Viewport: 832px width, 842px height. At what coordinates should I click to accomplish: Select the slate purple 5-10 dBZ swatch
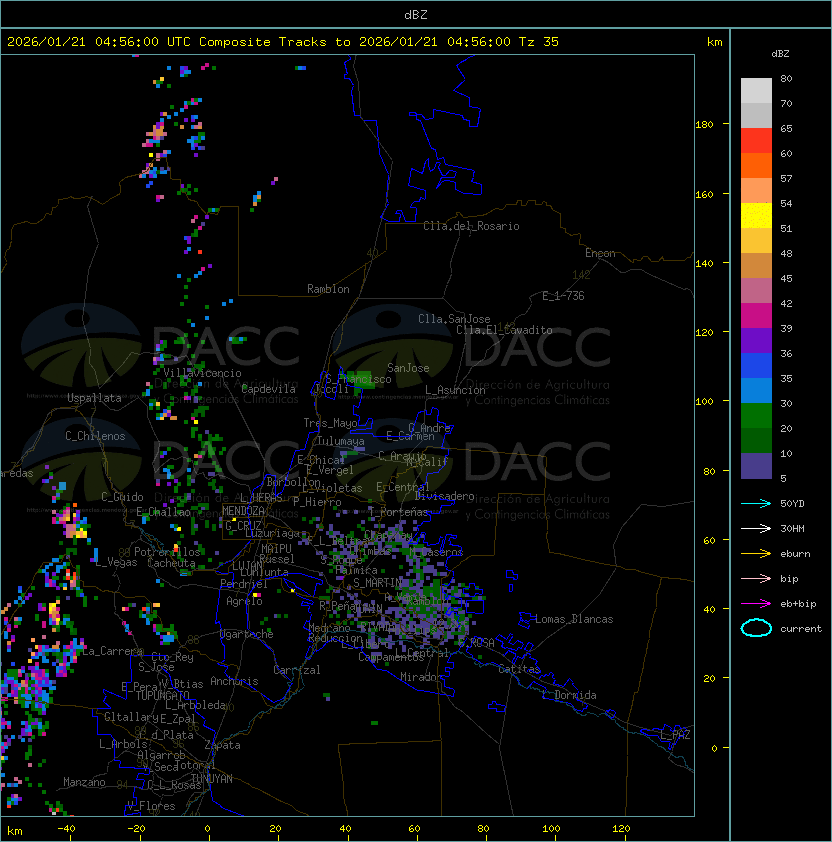[756, 466]
